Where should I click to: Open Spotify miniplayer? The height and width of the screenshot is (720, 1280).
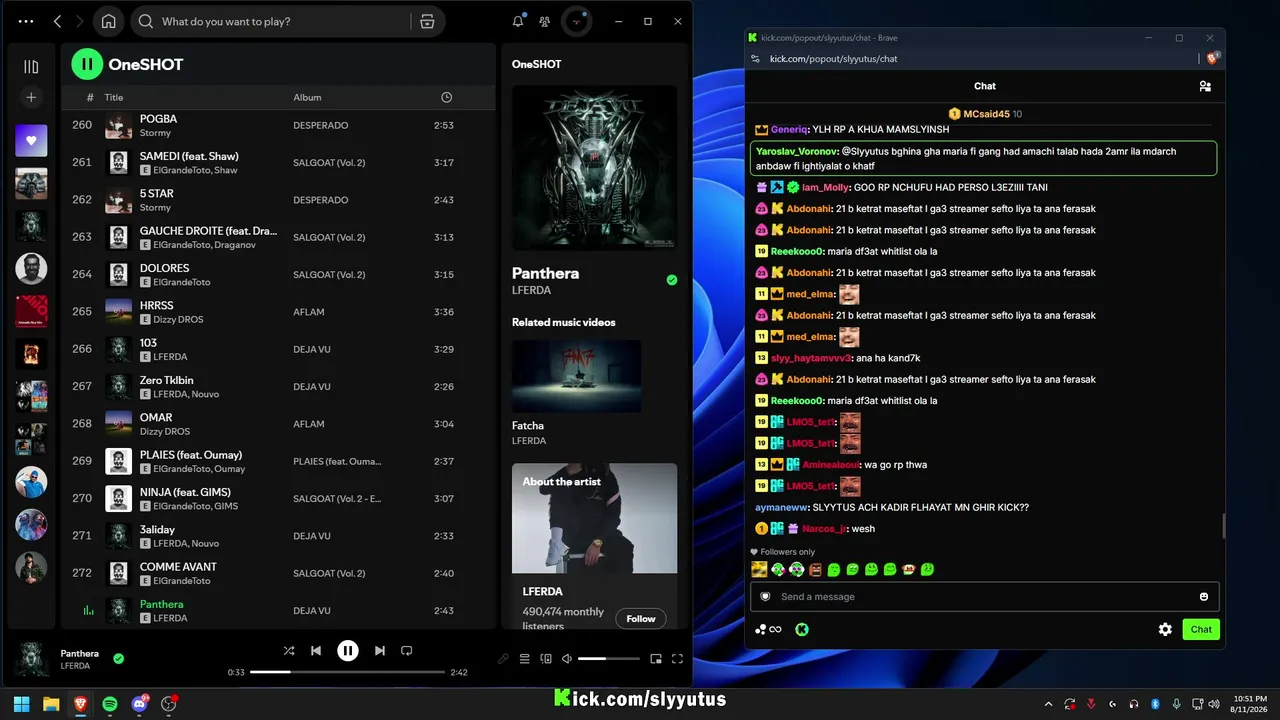pyautogui.click(x=656, y=659)
